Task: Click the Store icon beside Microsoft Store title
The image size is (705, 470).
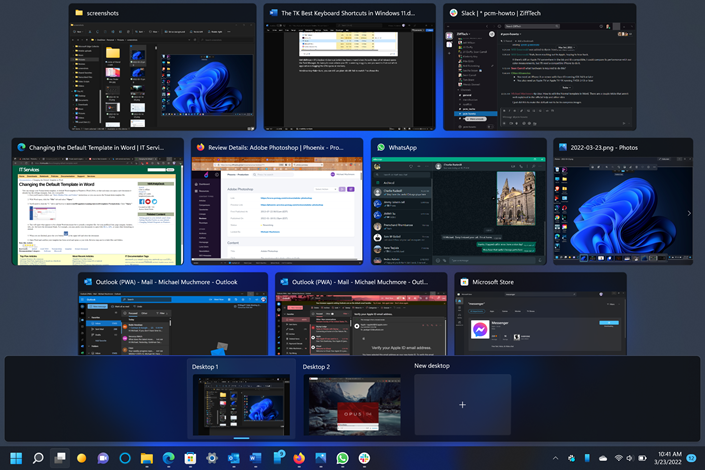Action: tap(464, 282)
